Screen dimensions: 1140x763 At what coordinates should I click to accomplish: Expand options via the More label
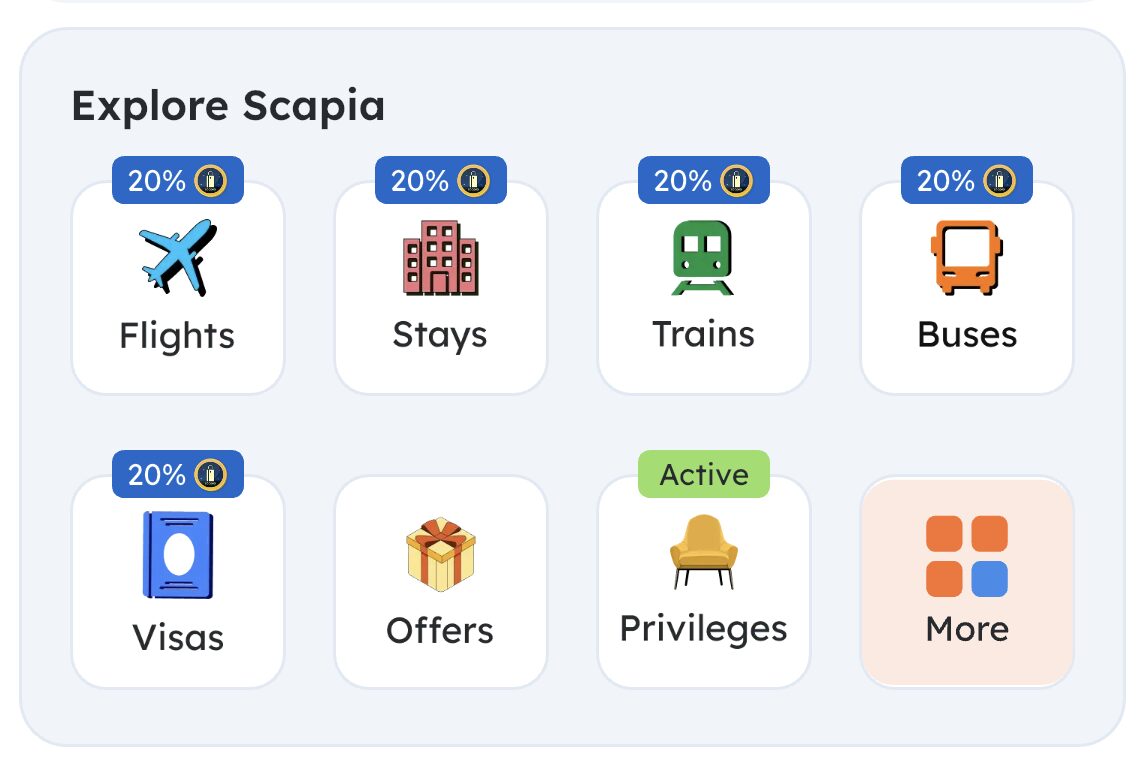[966, 629]
